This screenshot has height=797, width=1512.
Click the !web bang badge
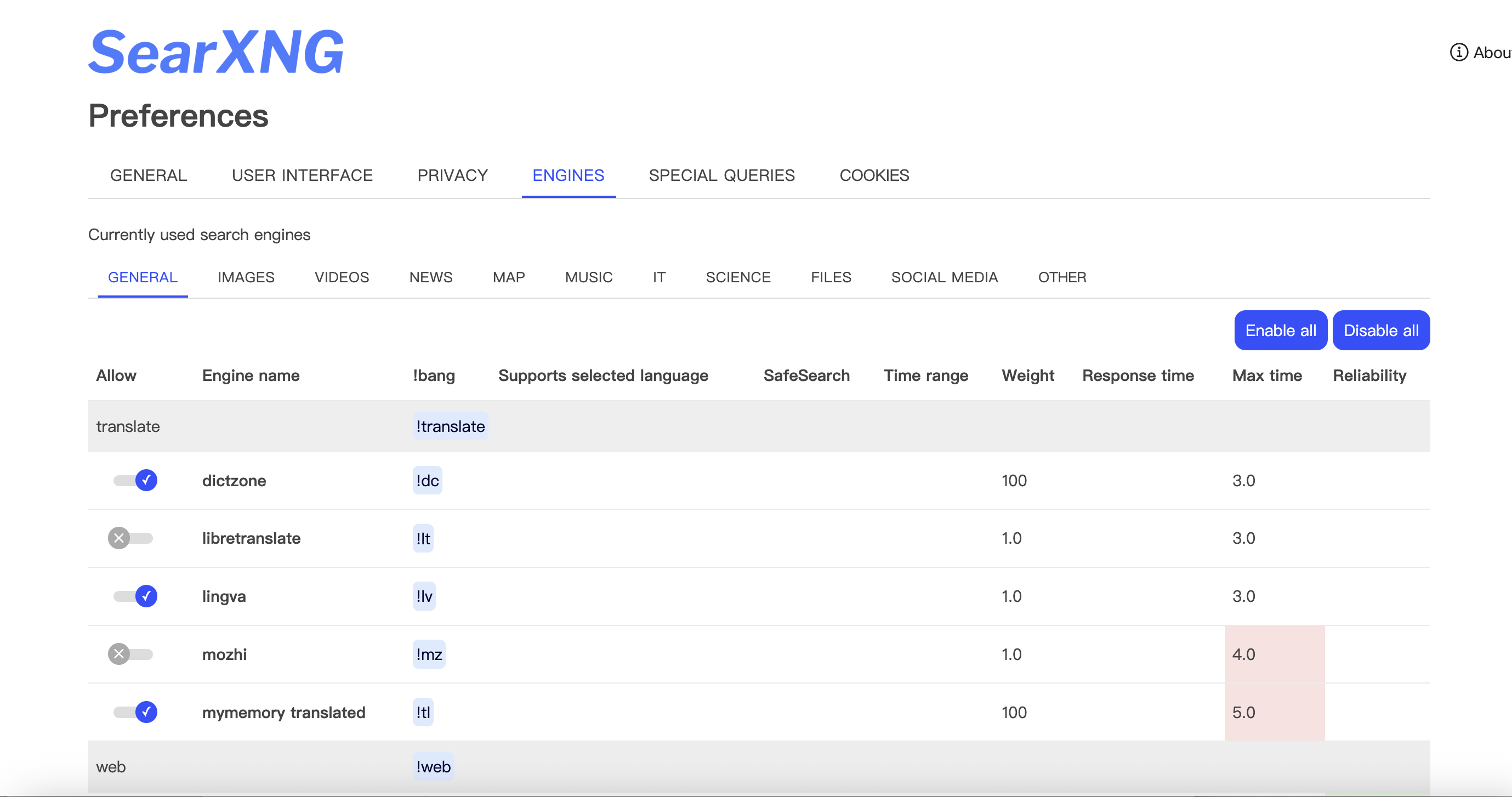[433, 766]
